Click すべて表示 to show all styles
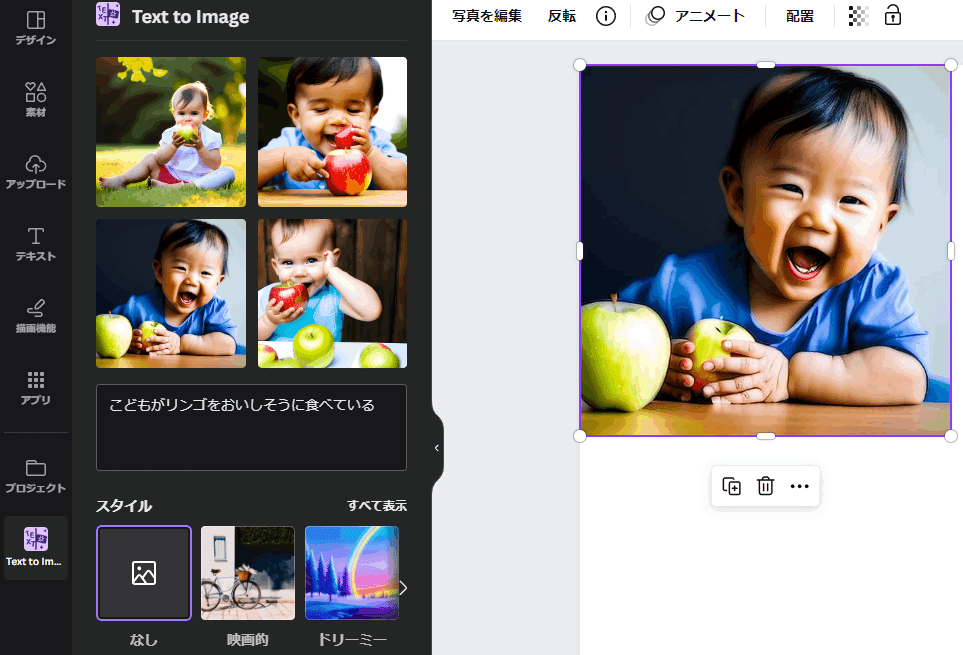 tap(376, 505)
